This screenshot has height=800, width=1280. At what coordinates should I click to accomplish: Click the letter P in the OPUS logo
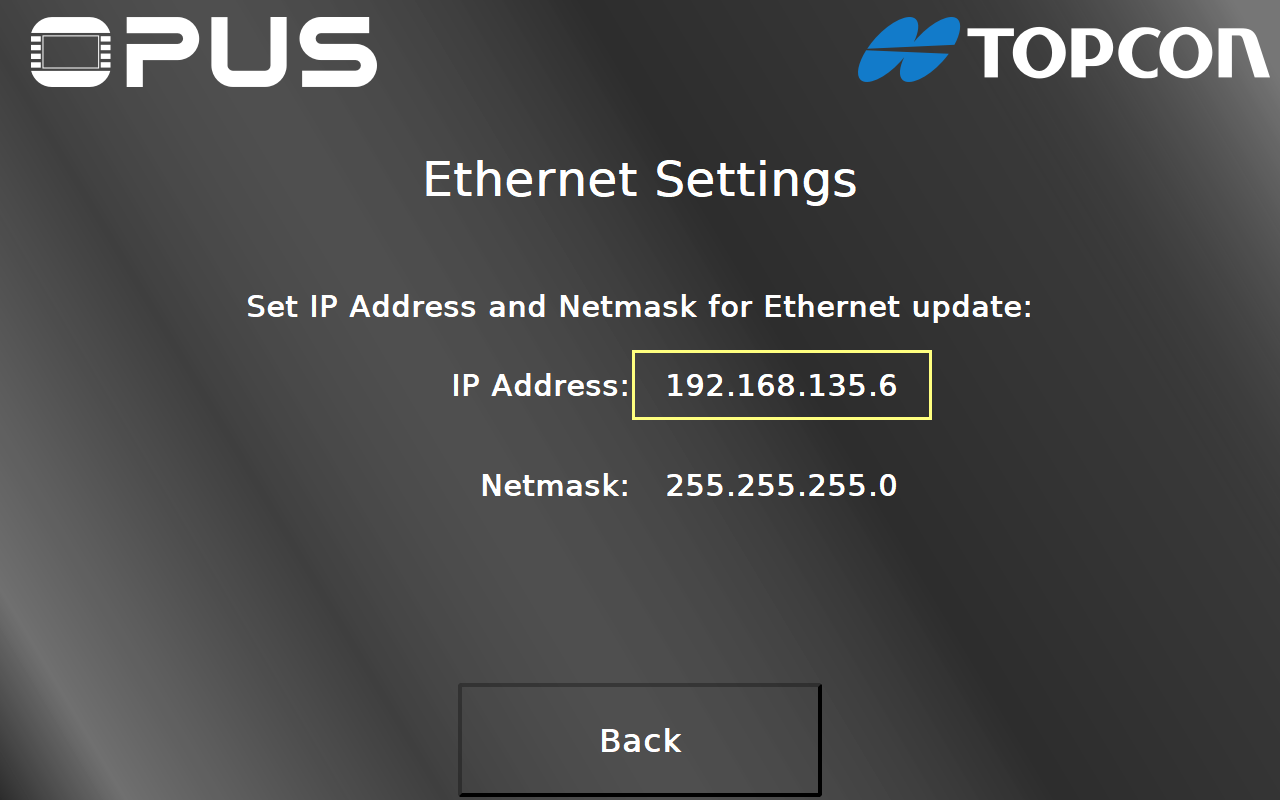click(158, 51)
